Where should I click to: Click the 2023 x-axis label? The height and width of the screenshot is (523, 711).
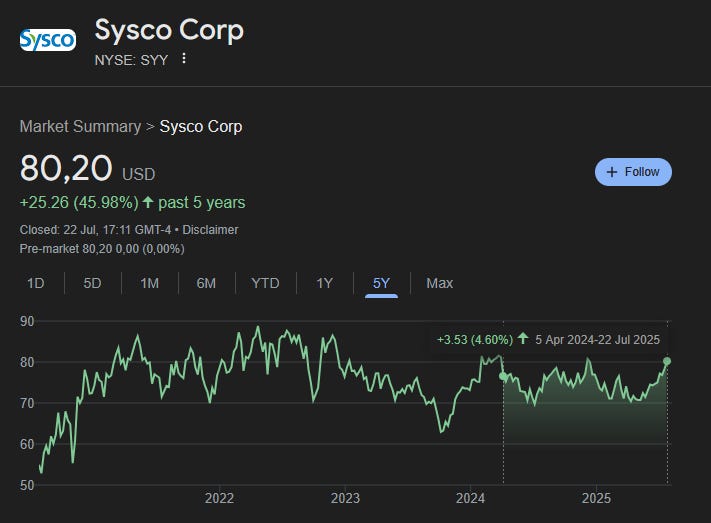pos(345,498)
